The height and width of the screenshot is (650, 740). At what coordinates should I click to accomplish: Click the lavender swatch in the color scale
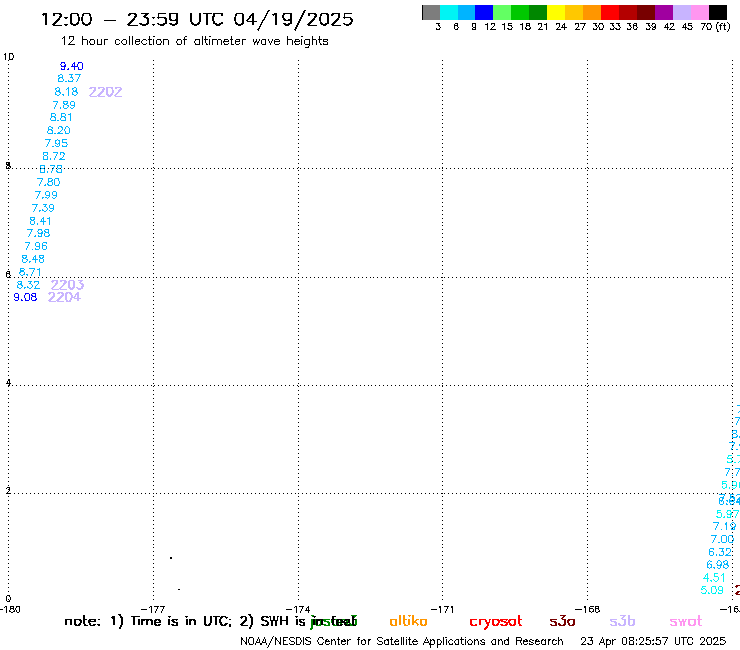682,12
